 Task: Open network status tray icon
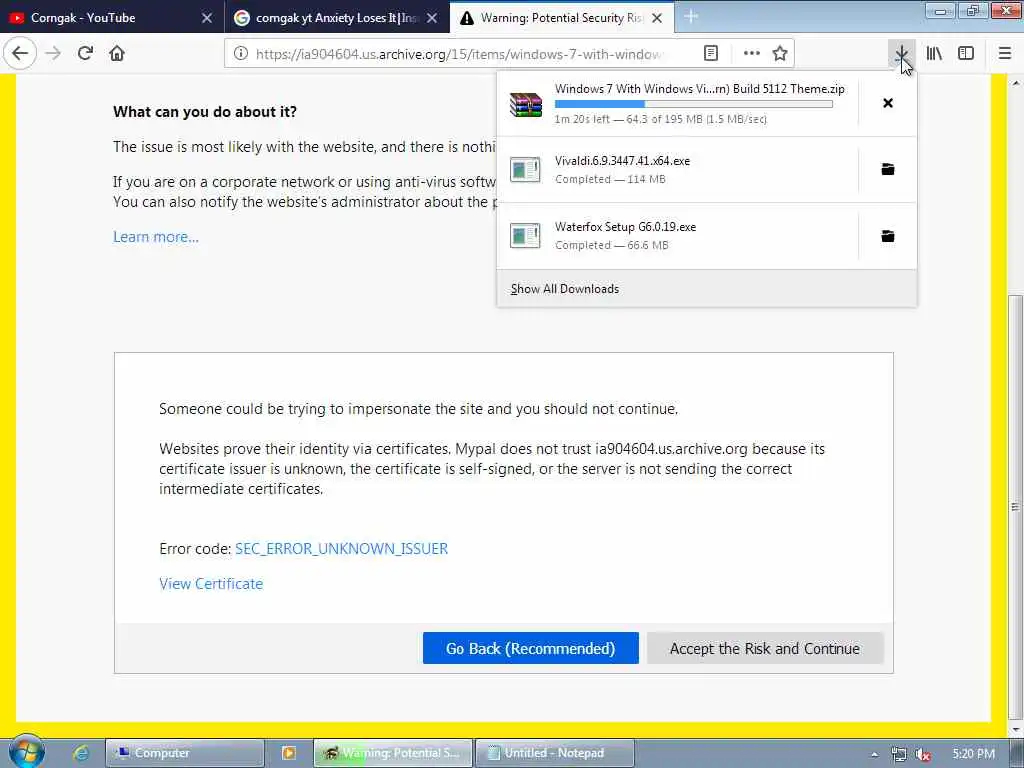point(899,754)
